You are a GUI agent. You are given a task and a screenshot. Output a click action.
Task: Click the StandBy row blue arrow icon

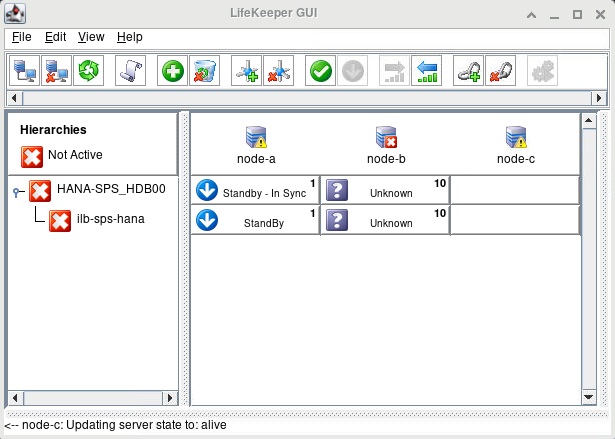(207, 220)
